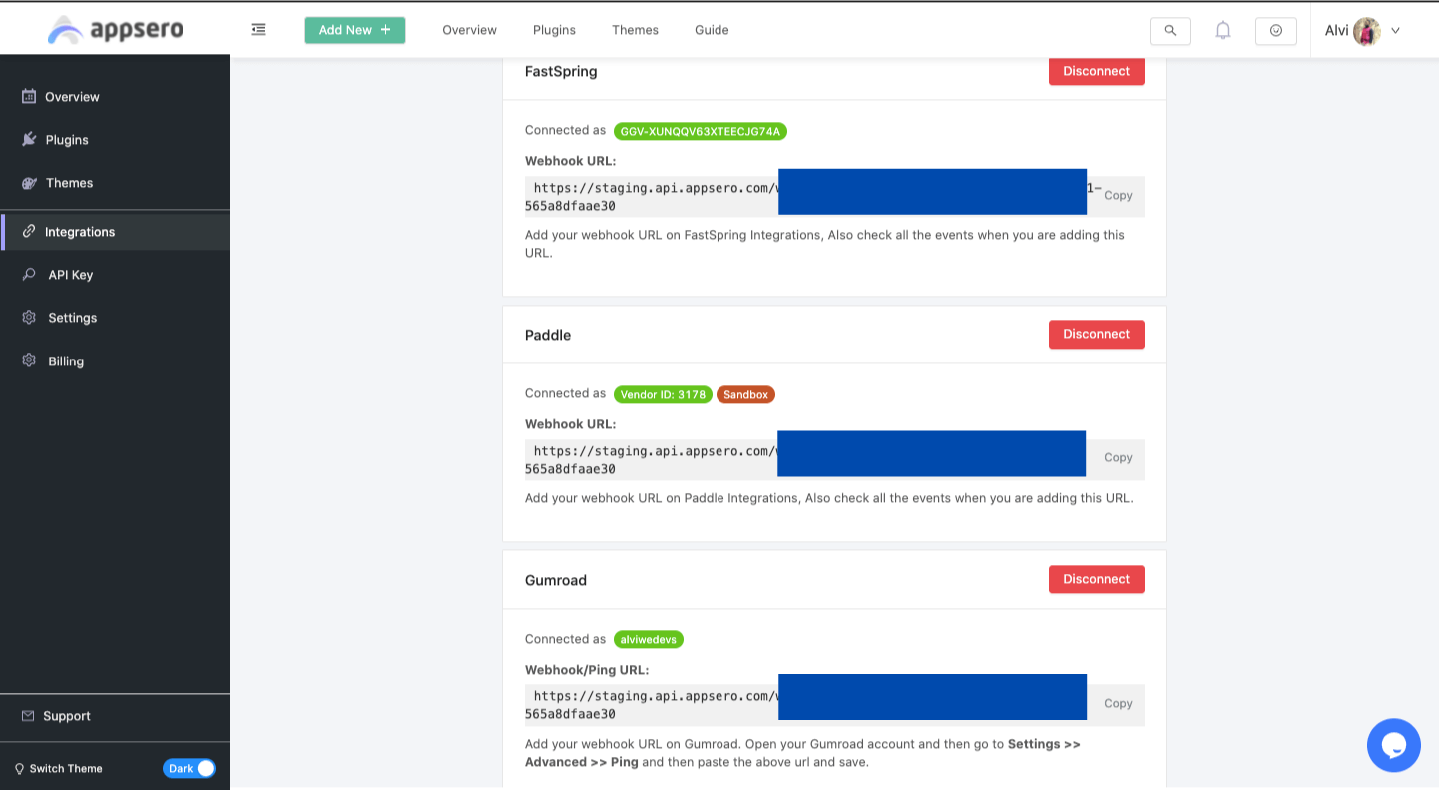Screen dimensions: 1439x790
Task: Click the FastSpring card title
Action: coord(561,72)
